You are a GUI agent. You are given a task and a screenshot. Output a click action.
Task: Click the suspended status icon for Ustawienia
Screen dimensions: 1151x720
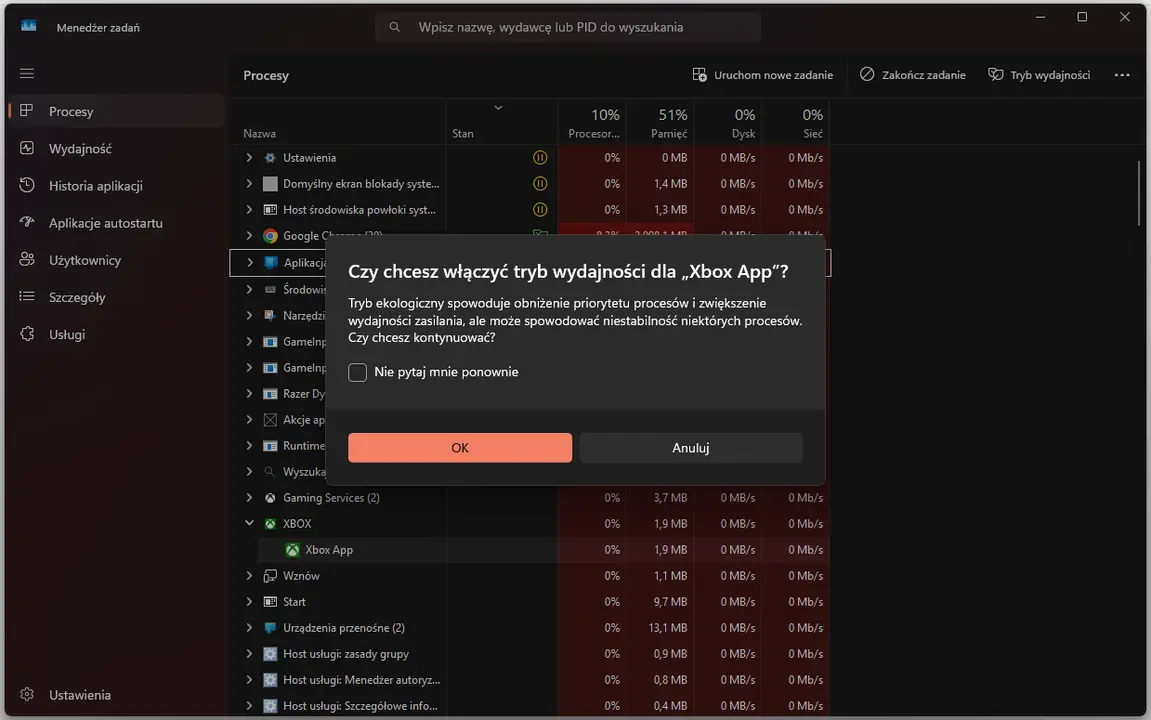tap(540, 158)
